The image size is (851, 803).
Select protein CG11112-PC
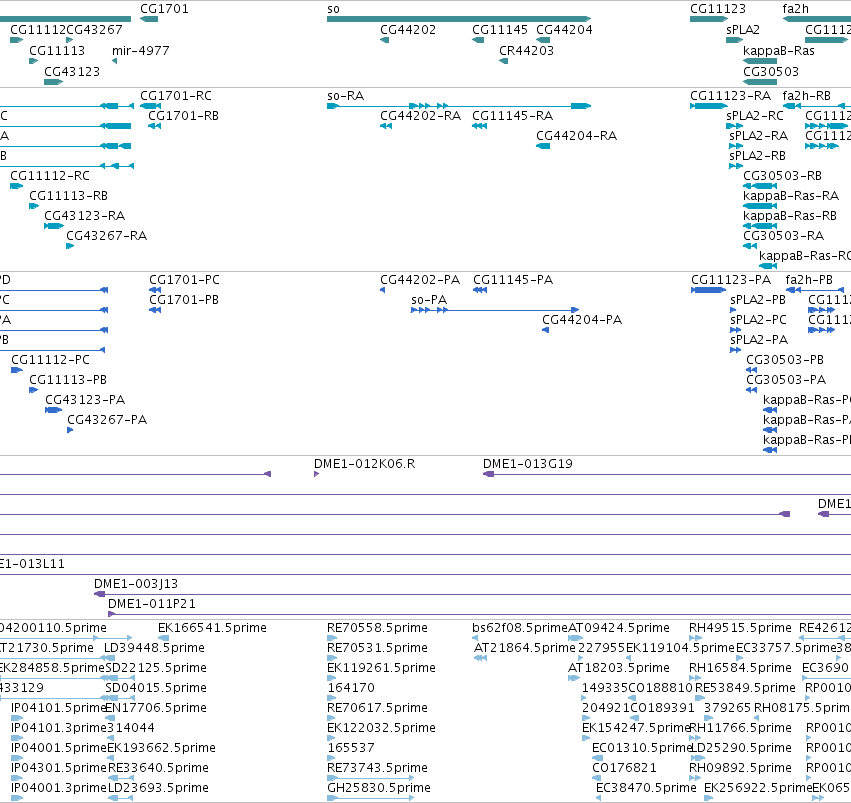point(50,359)
